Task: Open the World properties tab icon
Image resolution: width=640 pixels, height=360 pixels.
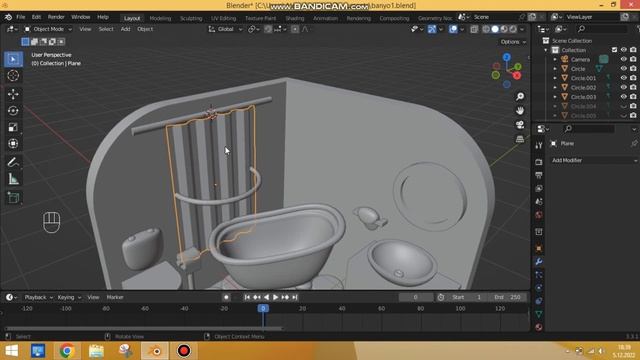Action: (539, 215)
